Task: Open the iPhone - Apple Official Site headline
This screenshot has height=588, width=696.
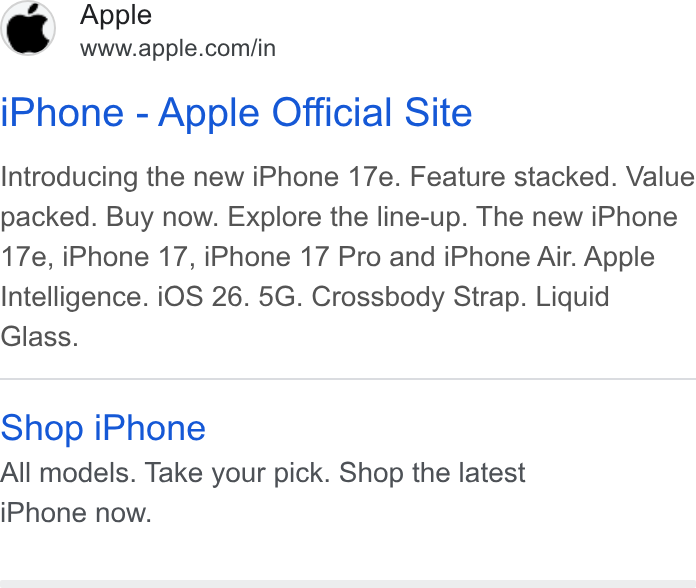Action: tap(236, 113)
